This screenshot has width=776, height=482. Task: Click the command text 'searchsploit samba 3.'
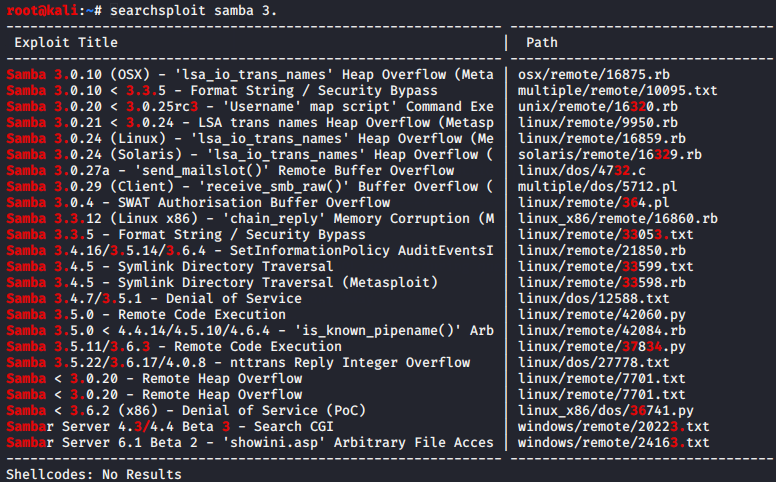(x=194, y=10)
